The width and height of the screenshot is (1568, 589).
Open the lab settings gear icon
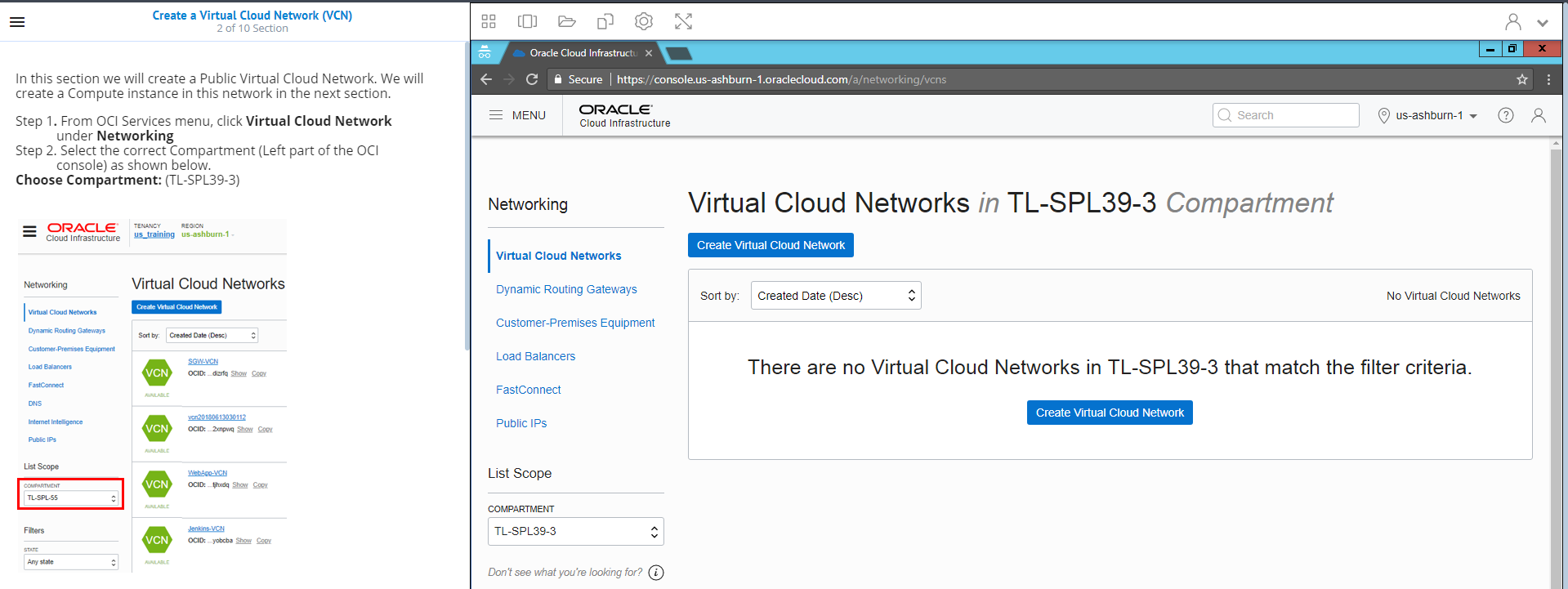(644, 21)
